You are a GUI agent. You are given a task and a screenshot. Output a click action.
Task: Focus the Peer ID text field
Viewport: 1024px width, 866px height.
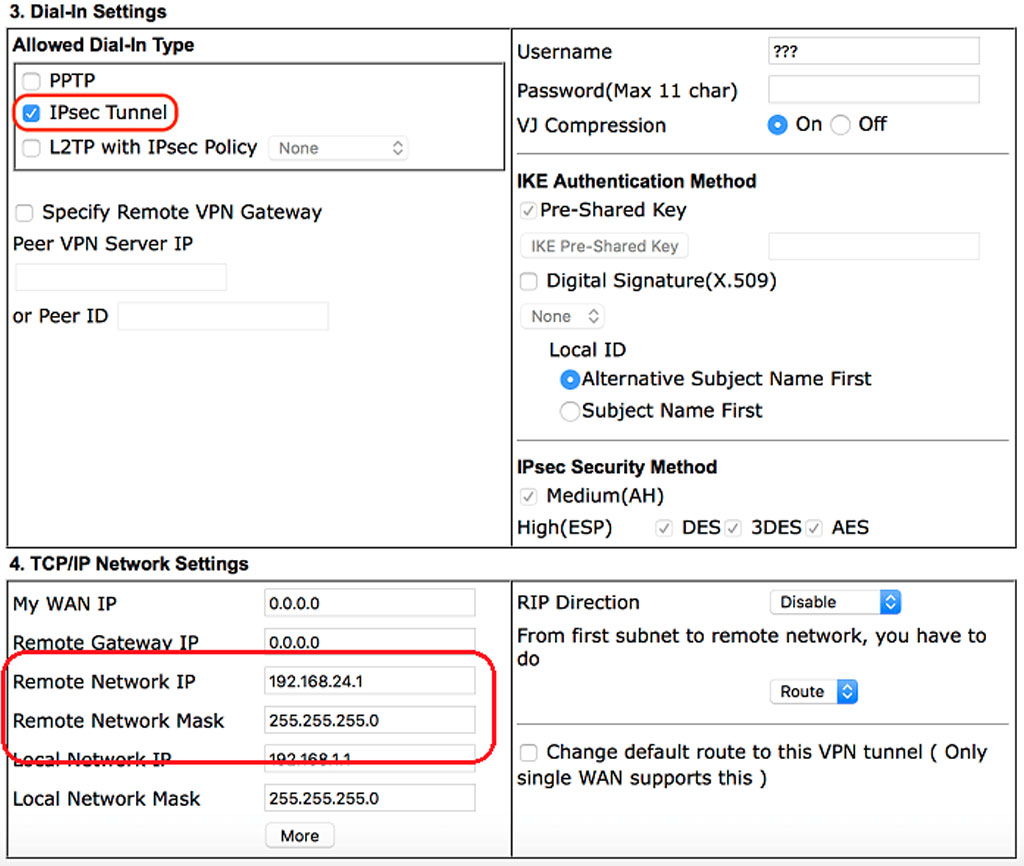223,317
